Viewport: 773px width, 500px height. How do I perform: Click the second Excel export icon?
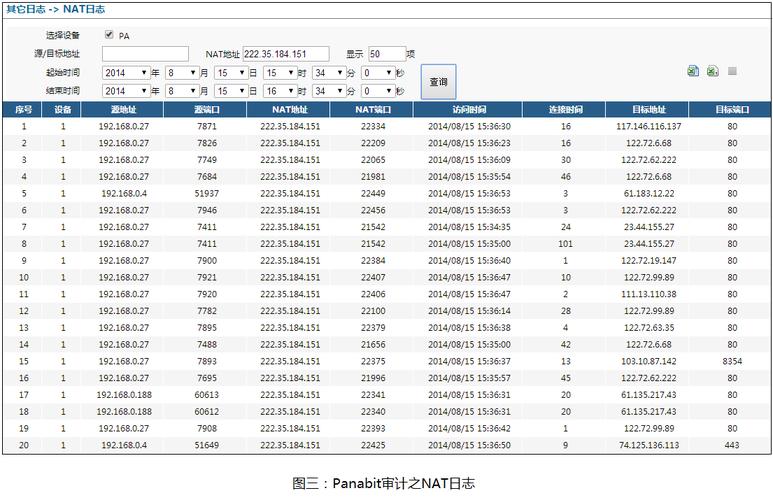712,71
